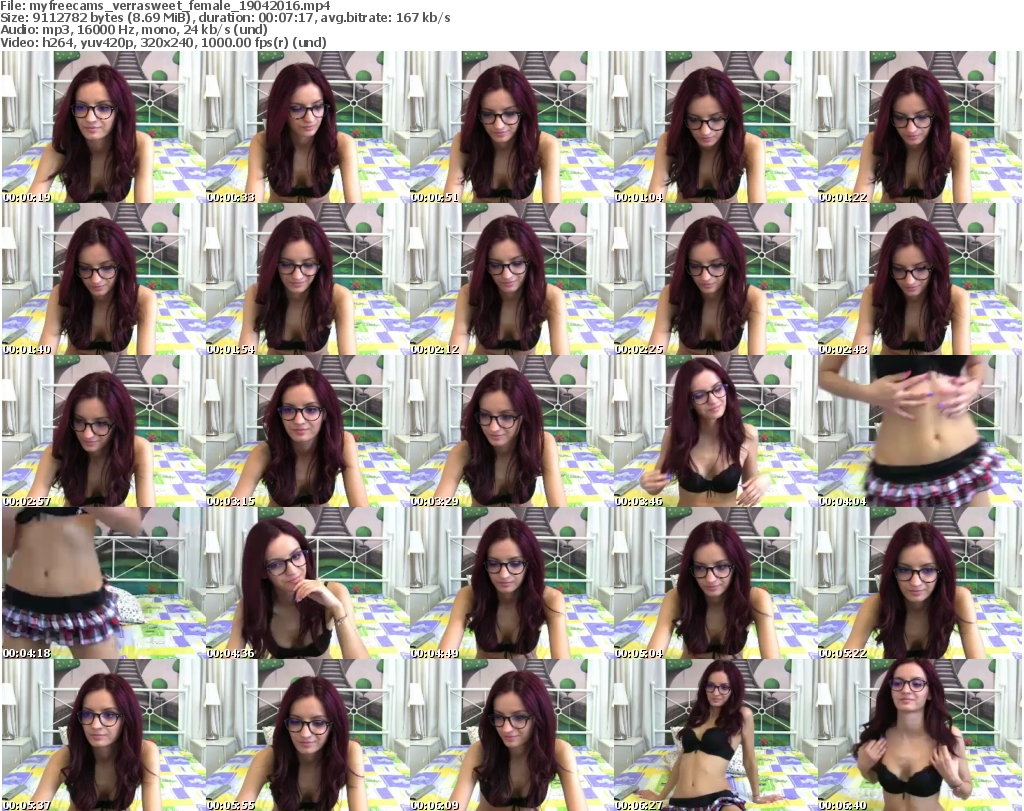Select the frame at timestamp 00:03:46

pos(715,432)
